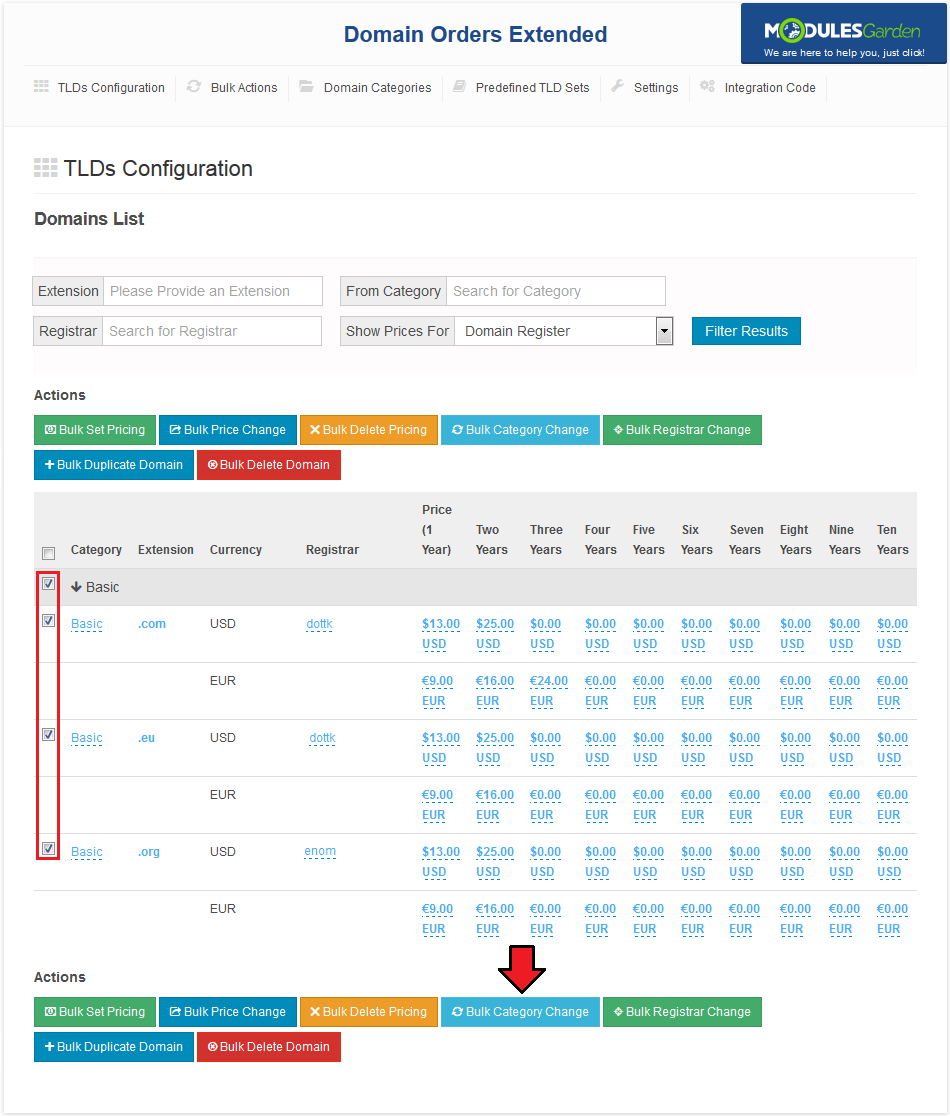Screen dimensions: 950x1116
Task: Click the Domain Categories folder icon
Action: point(307,87)
